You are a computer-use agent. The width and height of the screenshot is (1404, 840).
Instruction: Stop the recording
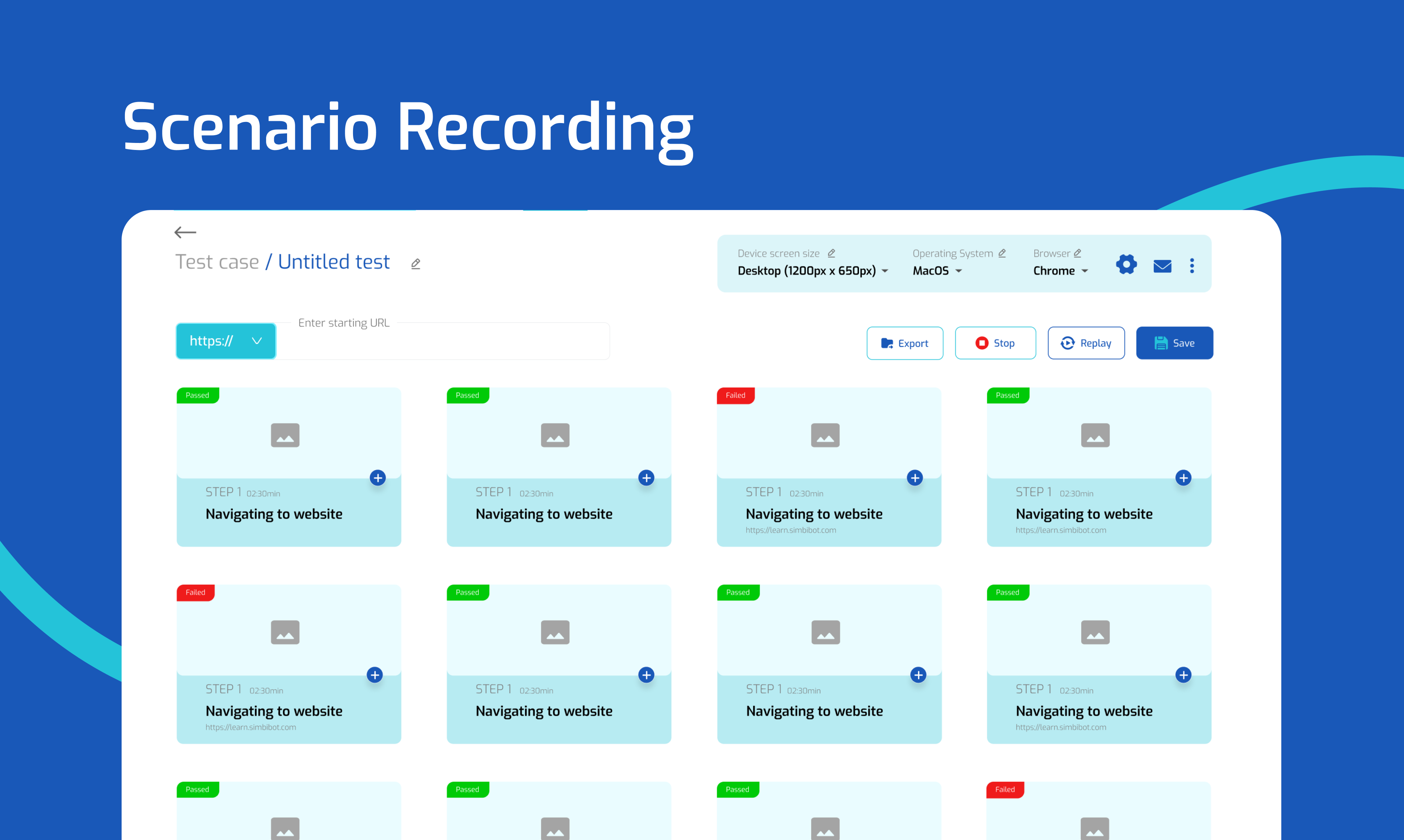tap(995, 343)
